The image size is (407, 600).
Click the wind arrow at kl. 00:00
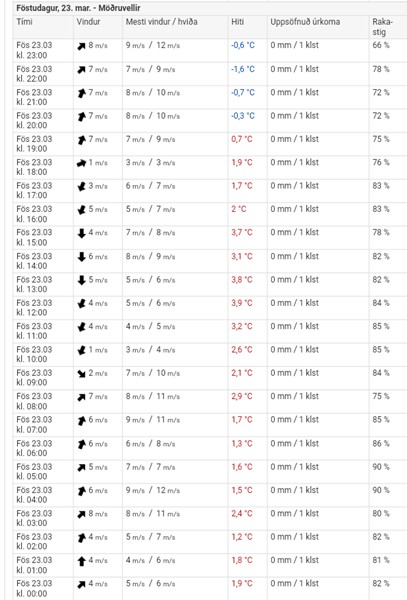81,584
